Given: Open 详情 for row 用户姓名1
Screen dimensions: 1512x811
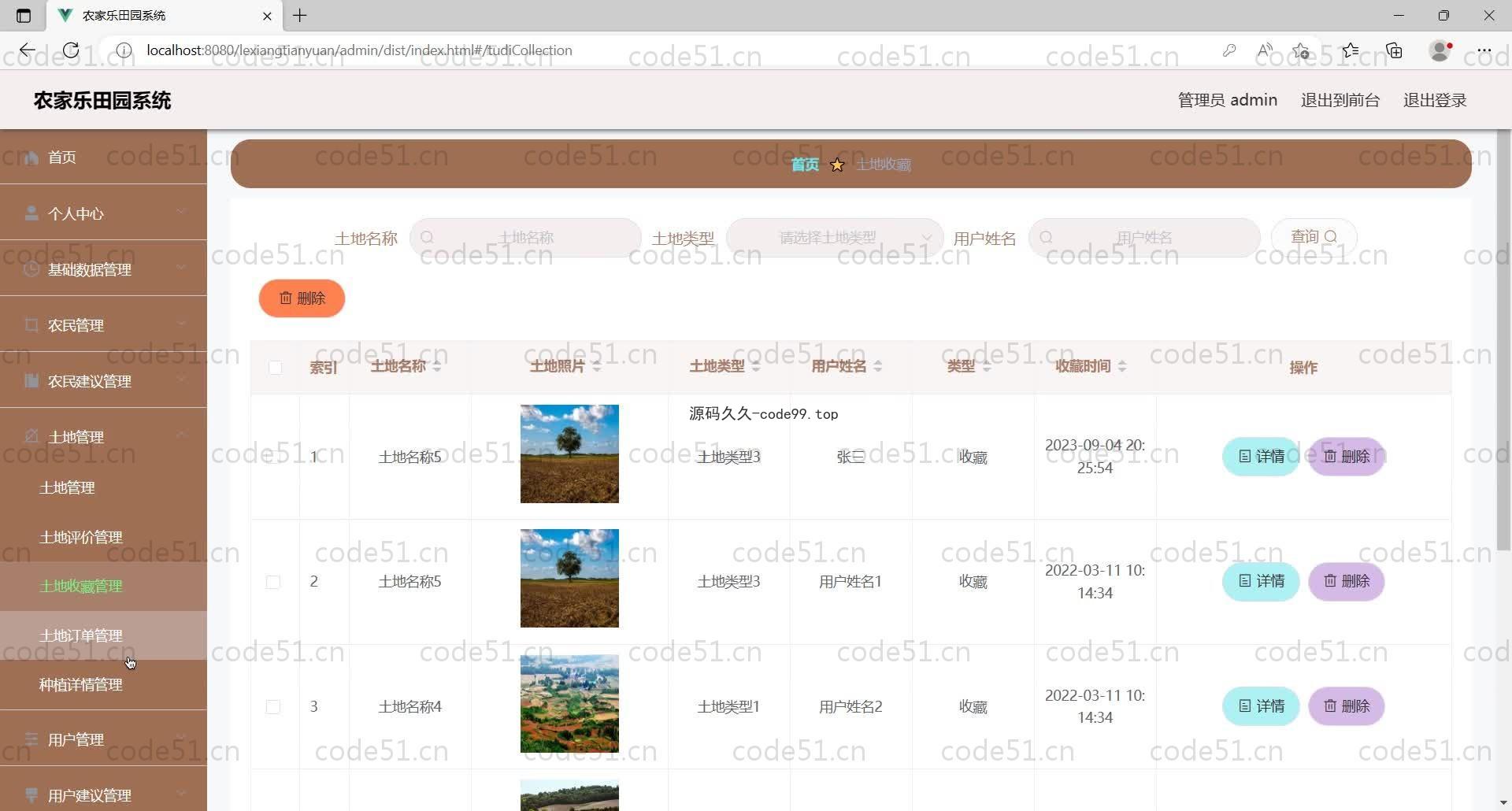Looking at the screenshot, I should pos(1261,581).
